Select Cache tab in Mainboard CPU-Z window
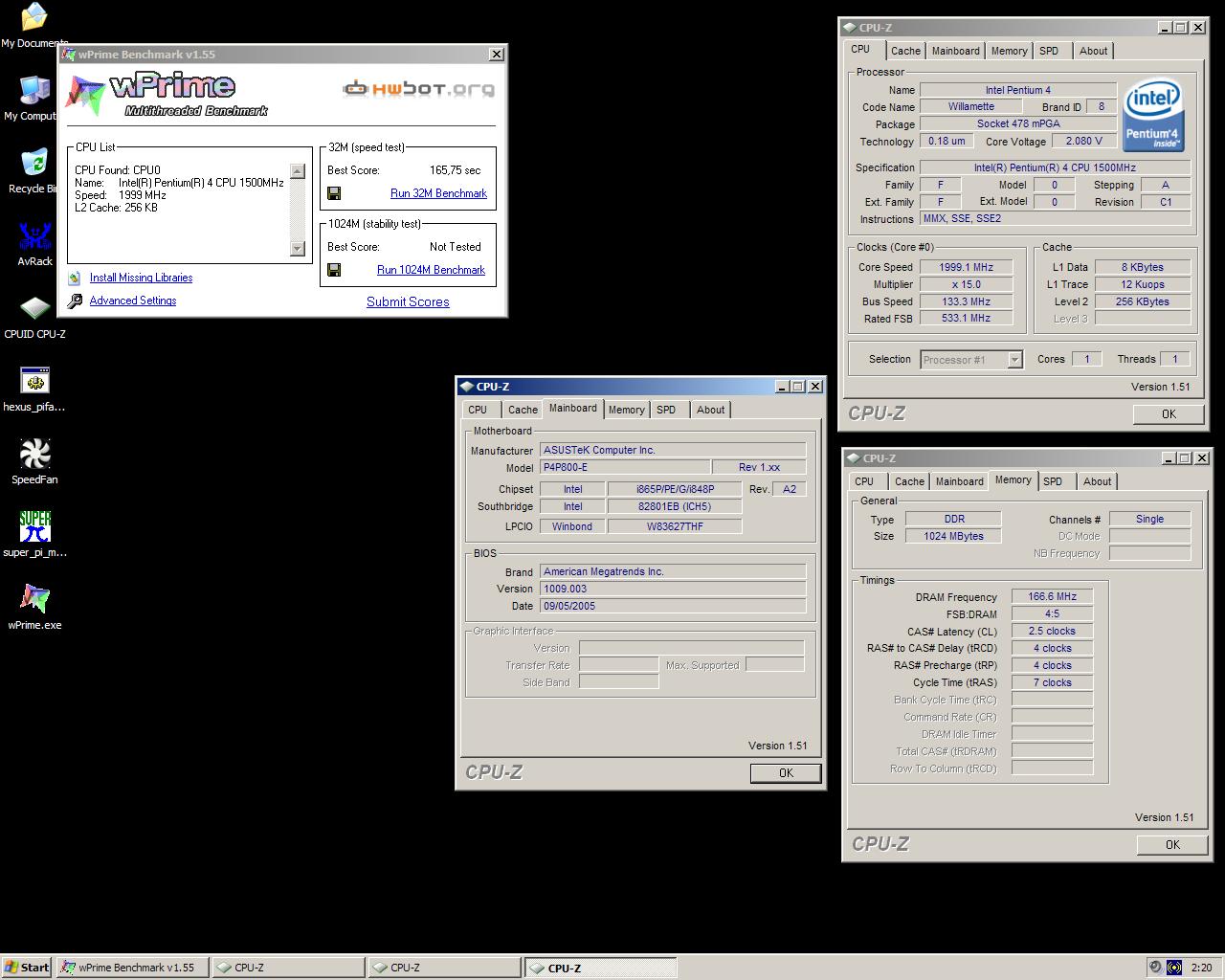Screen dimensions: 1225x980 point(523,410)
